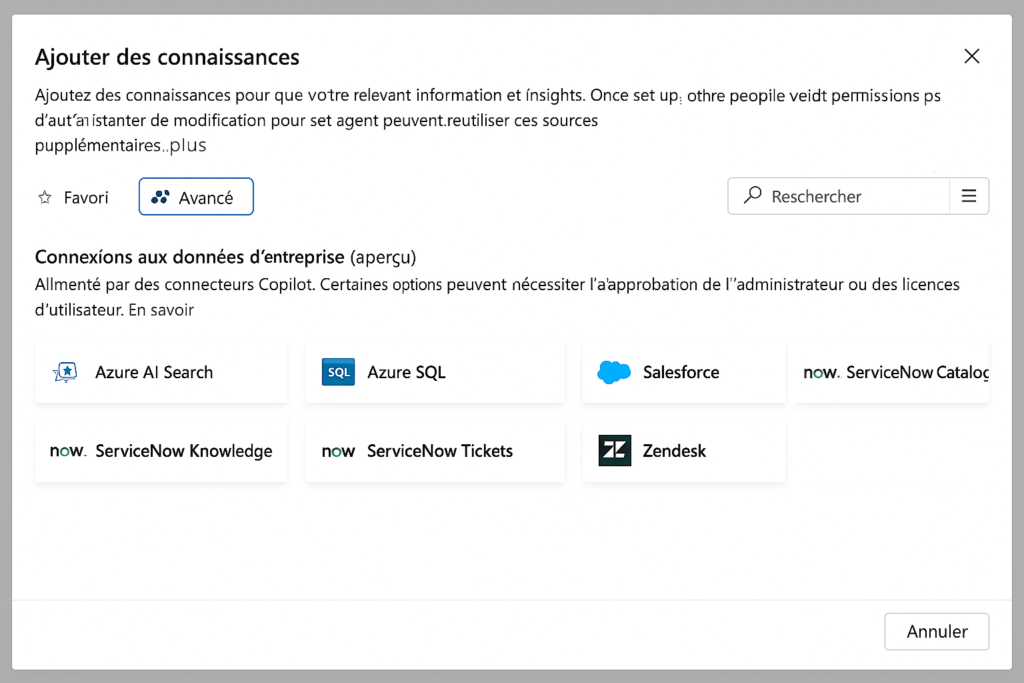
Task: Click the Salesforce cloud icon
Action: [614, 372]
